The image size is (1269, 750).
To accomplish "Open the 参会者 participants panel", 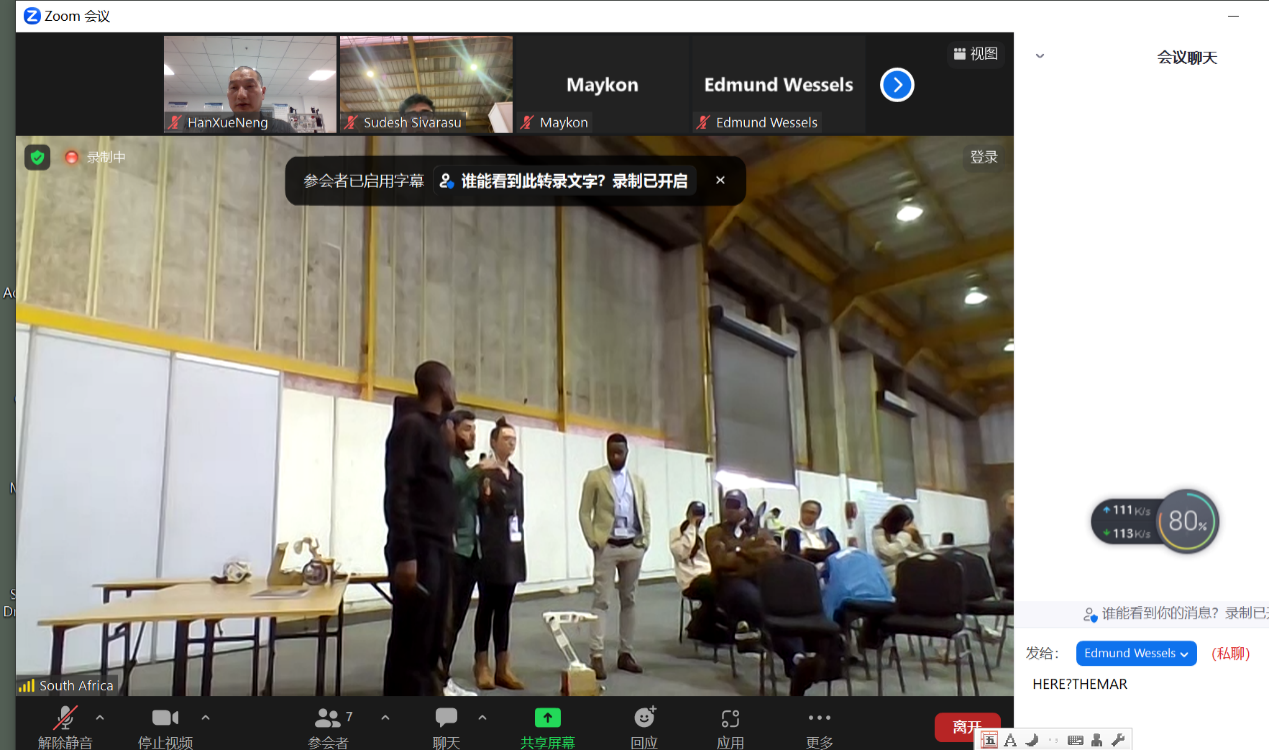I will tap(329, 718).
